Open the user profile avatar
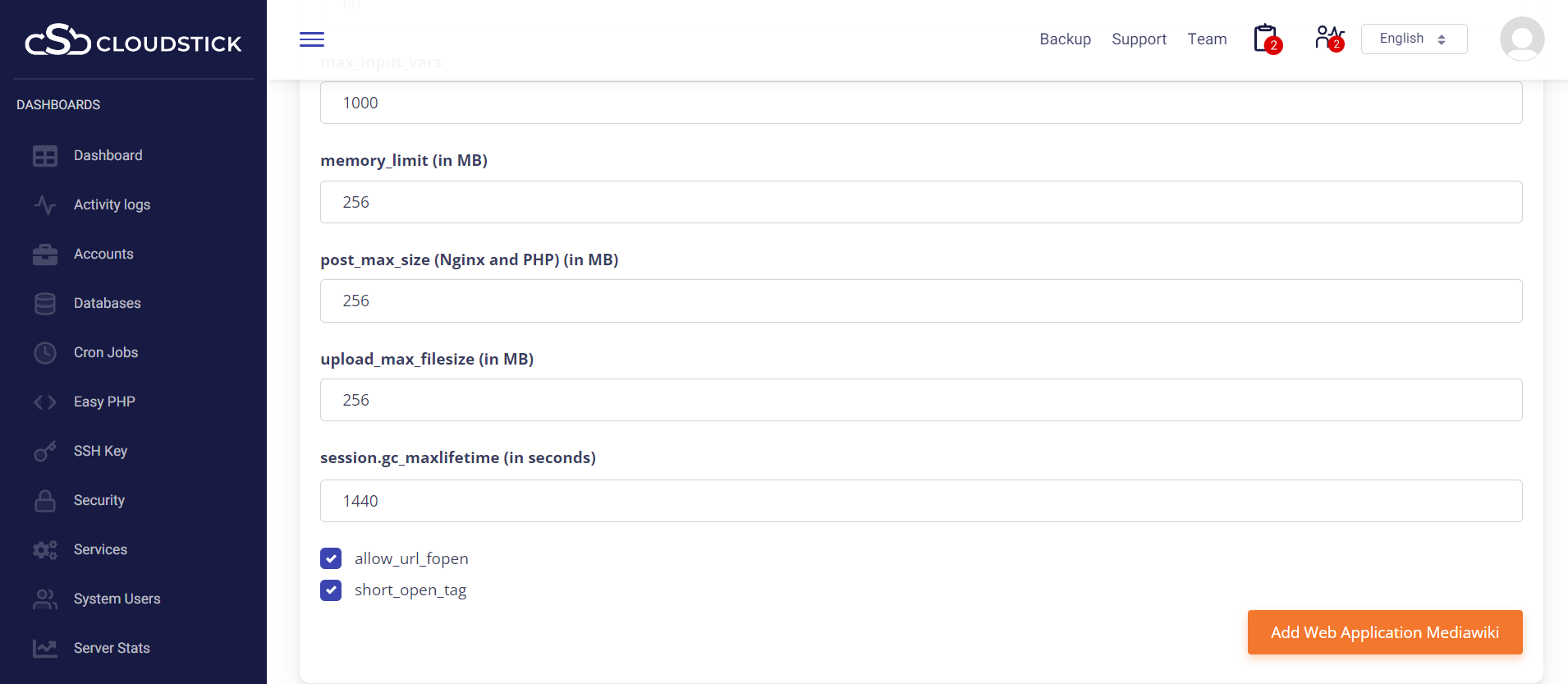 1521,39
